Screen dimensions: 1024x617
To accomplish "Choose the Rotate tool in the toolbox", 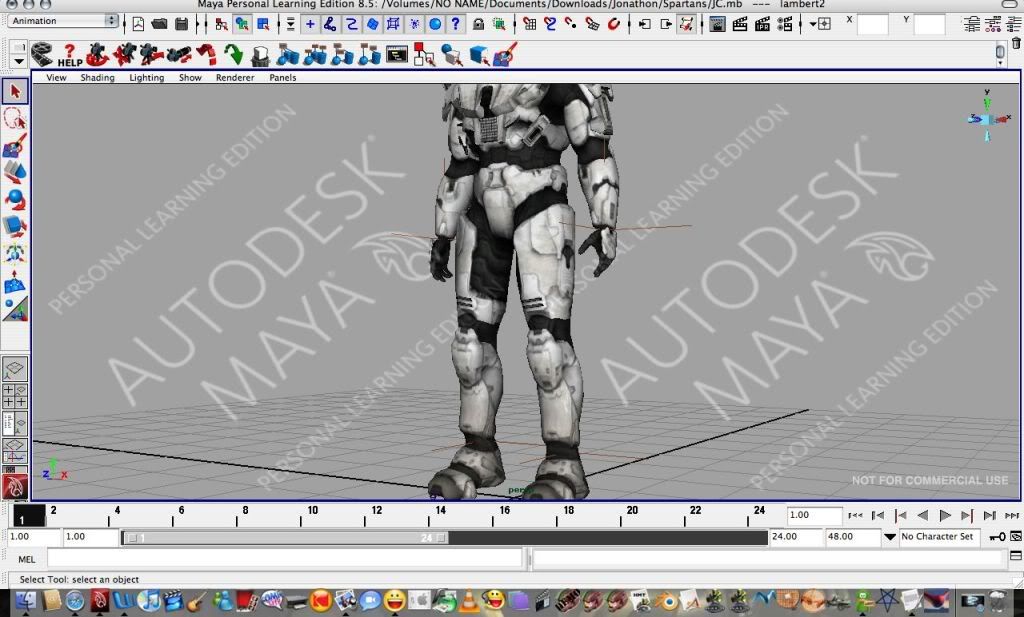I will point(15,199).
